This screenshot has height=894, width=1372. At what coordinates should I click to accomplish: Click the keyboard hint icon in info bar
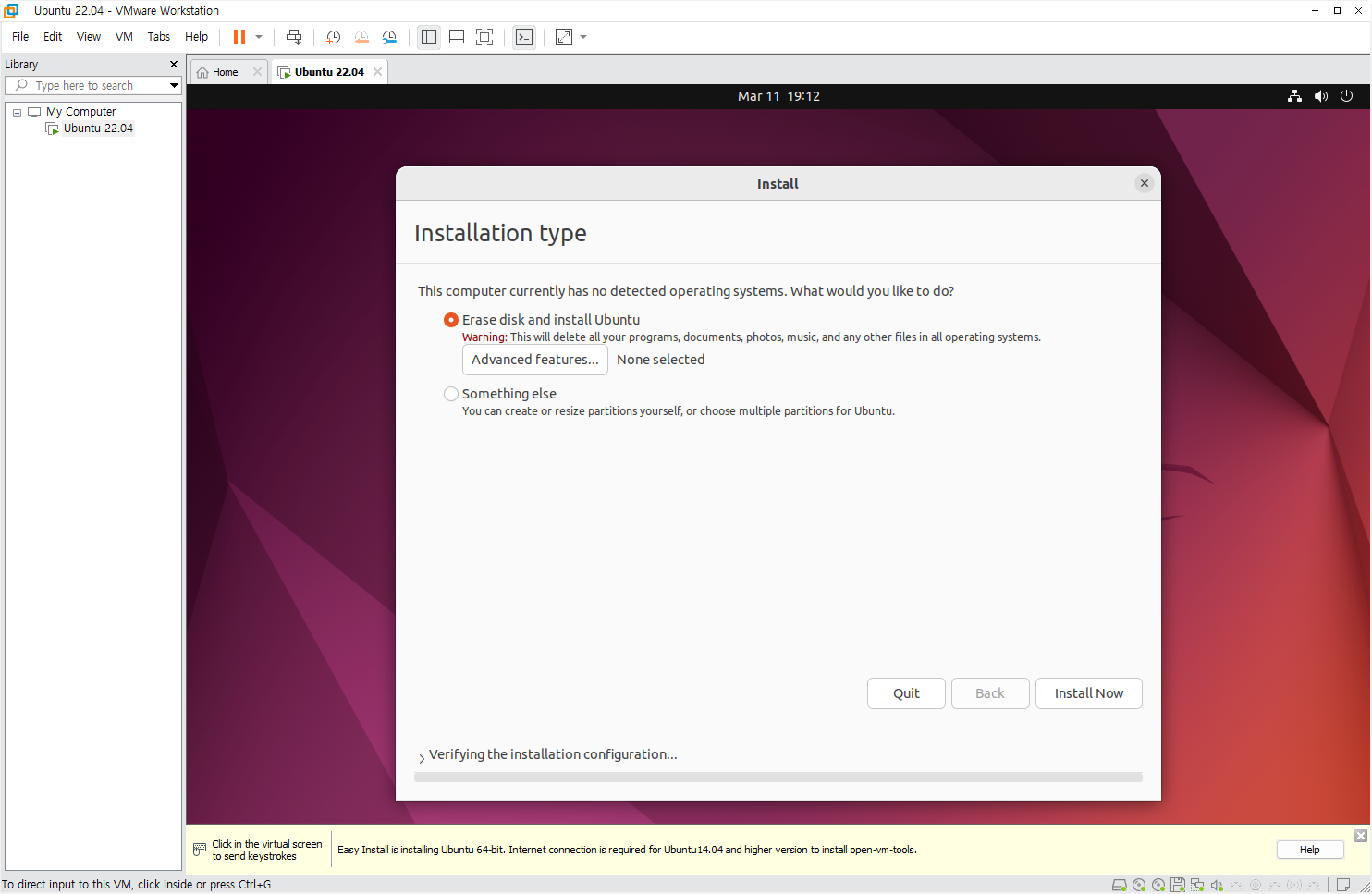(200, 850)
